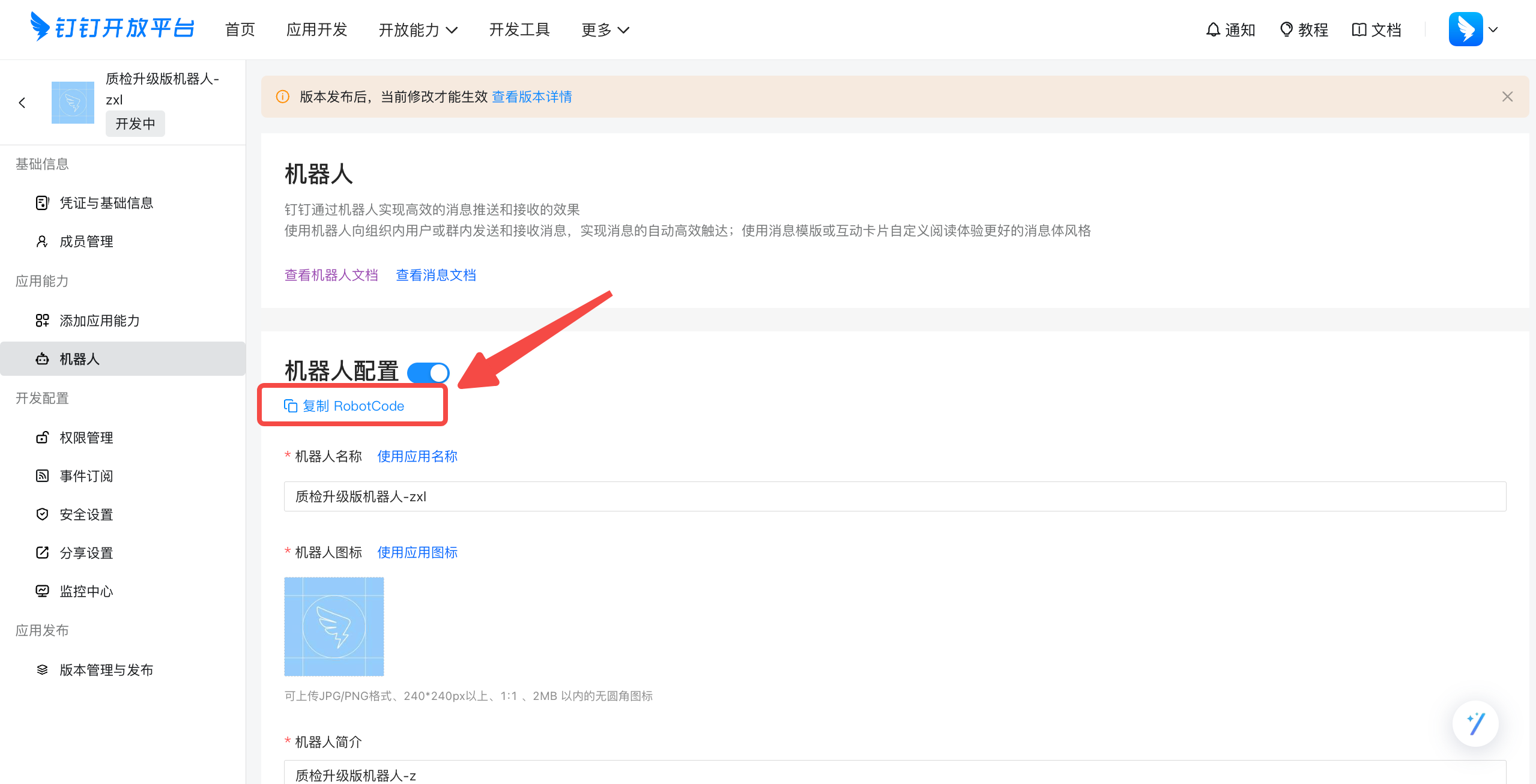Click the DingTalk Open Platform logo
Image resolution: width=1536 pixels, height=784 pixels.
[x=112, y=28]
